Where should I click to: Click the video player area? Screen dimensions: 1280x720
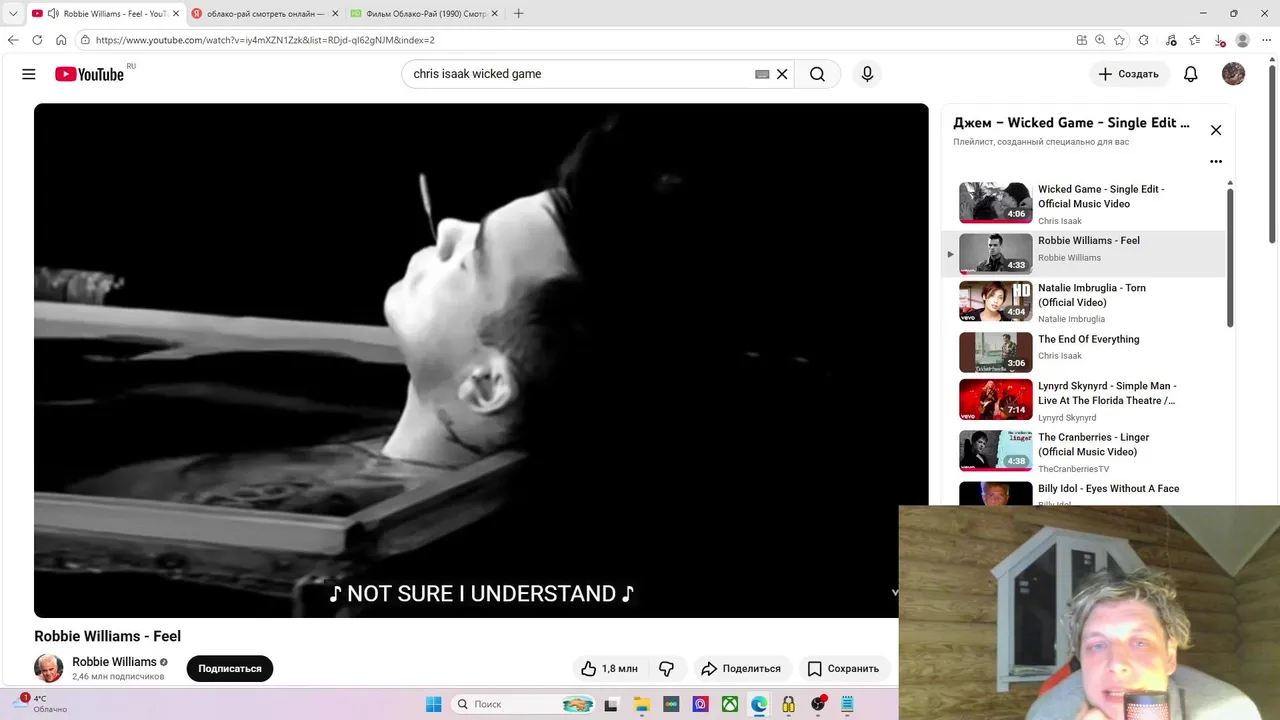tap(481, 360)
